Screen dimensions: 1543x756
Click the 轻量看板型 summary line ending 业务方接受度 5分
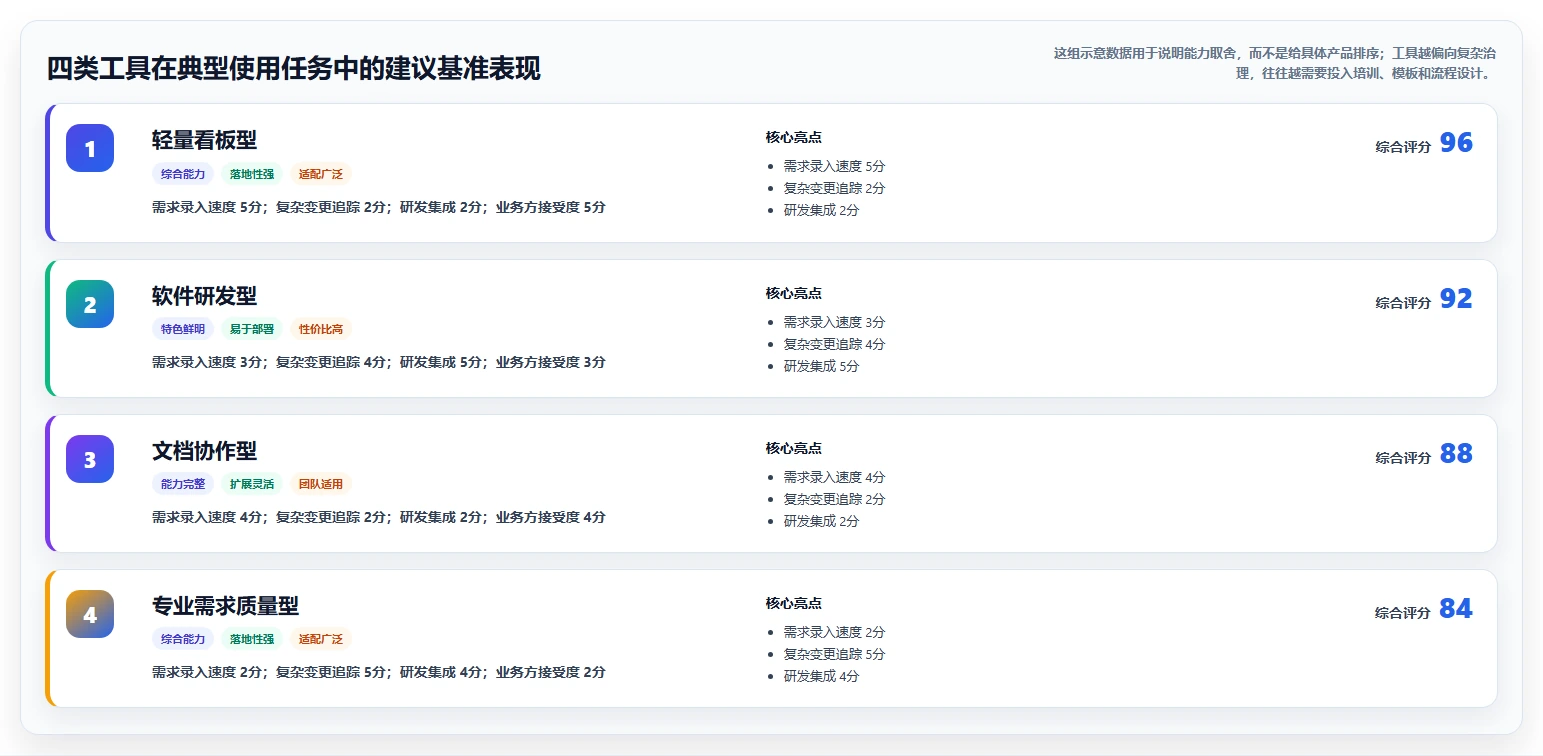pyautogui.click(x=379, y=207)
